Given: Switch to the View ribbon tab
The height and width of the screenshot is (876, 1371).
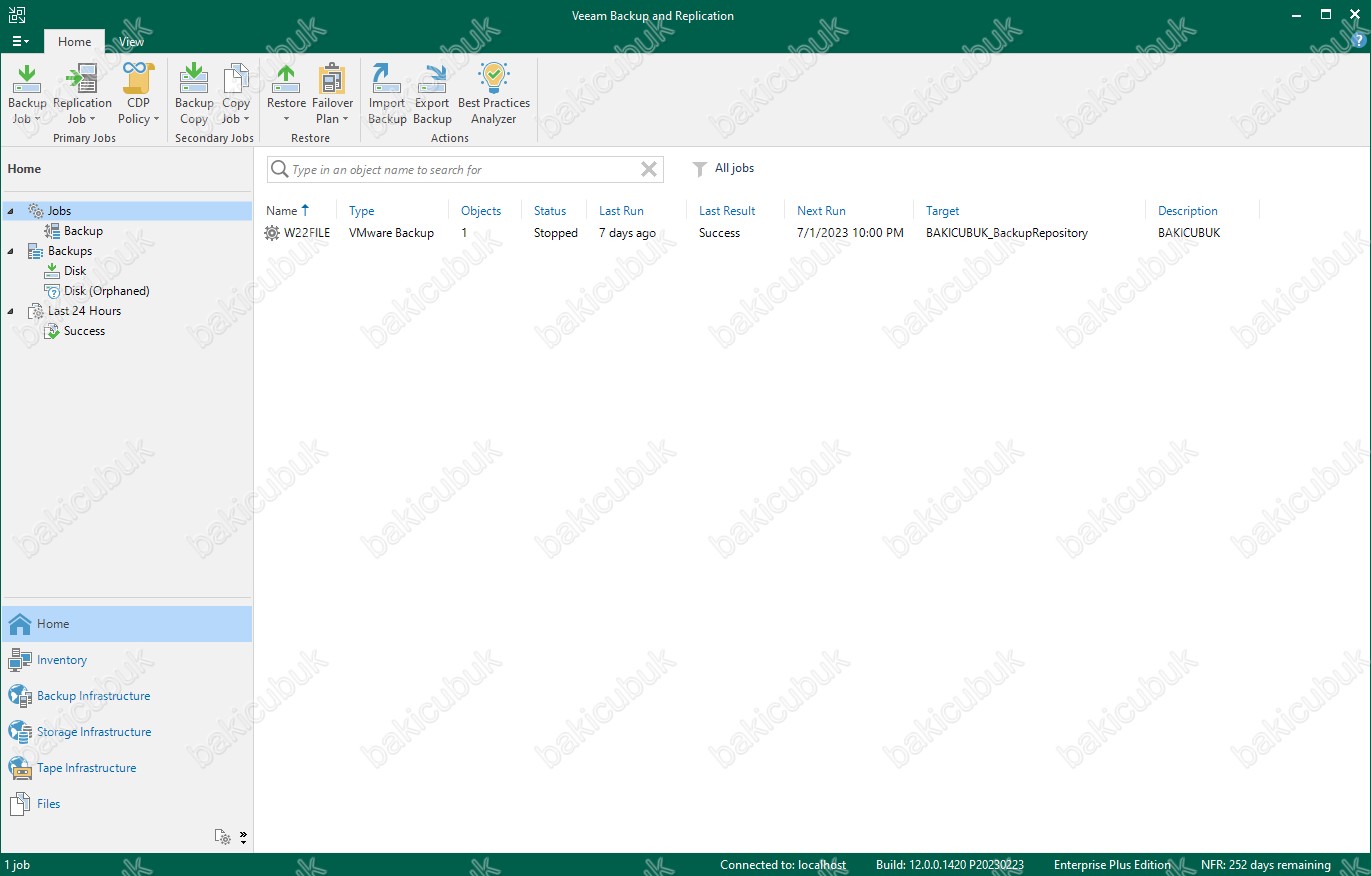Looking at the screenshot, I should [131, 42].
